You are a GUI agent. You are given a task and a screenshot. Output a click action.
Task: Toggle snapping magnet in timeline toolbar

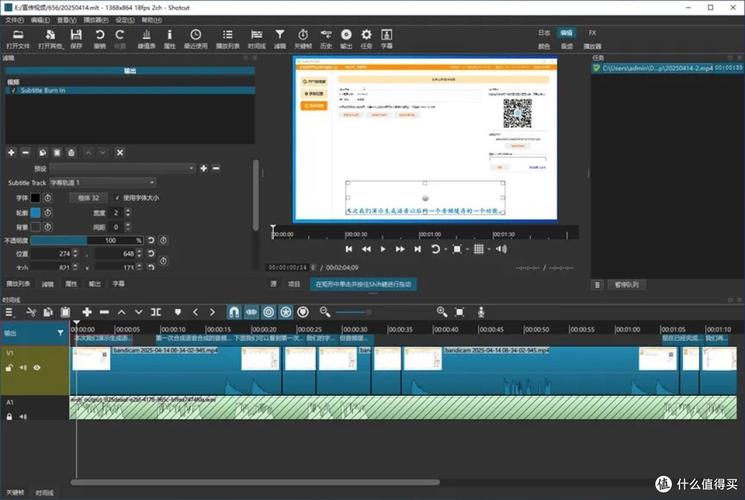(234, 312)
